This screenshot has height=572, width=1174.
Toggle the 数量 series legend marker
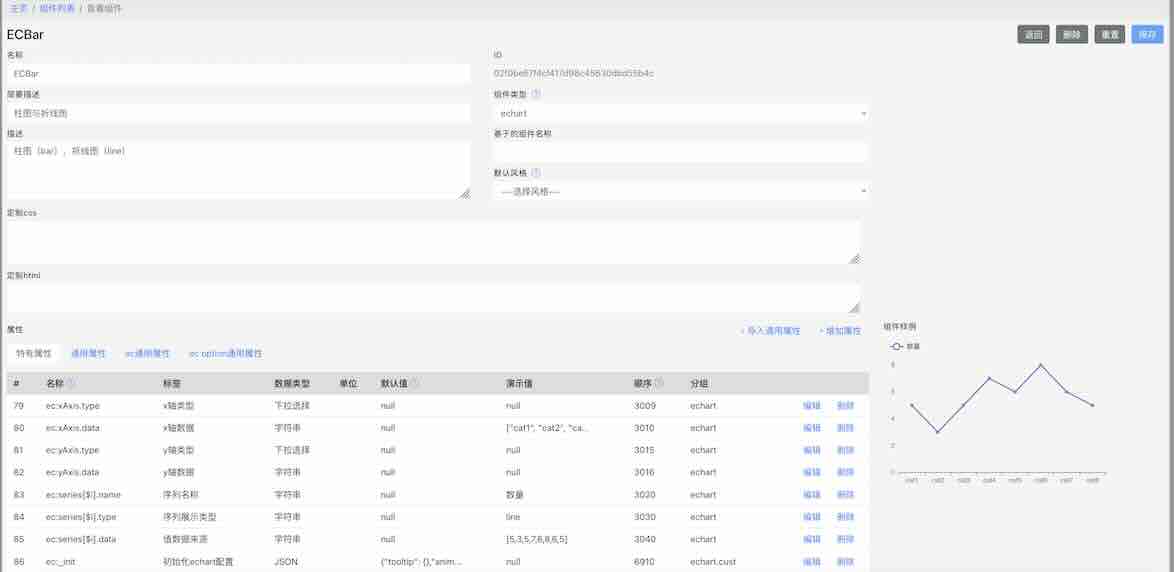point(897,346)
